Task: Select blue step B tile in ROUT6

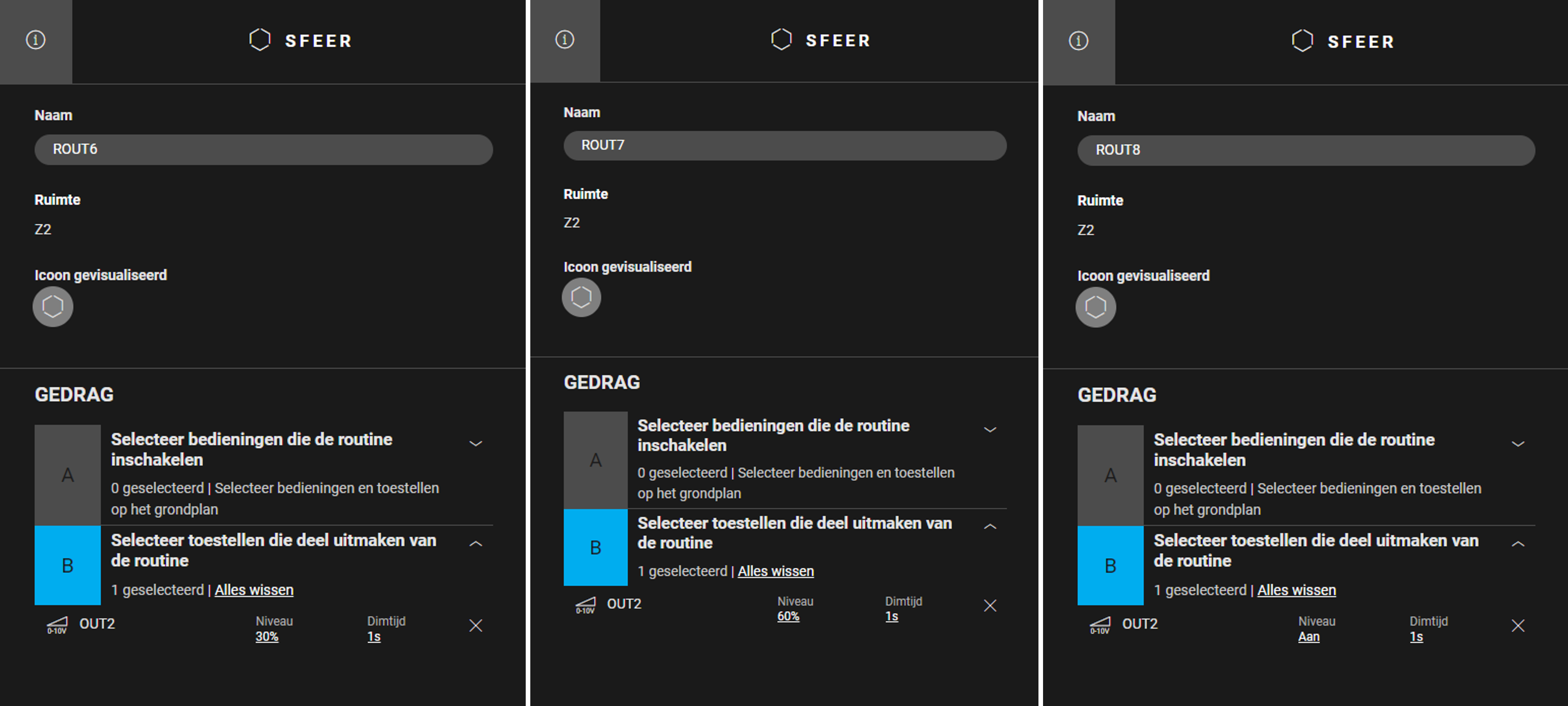Action: click(68, 565)
